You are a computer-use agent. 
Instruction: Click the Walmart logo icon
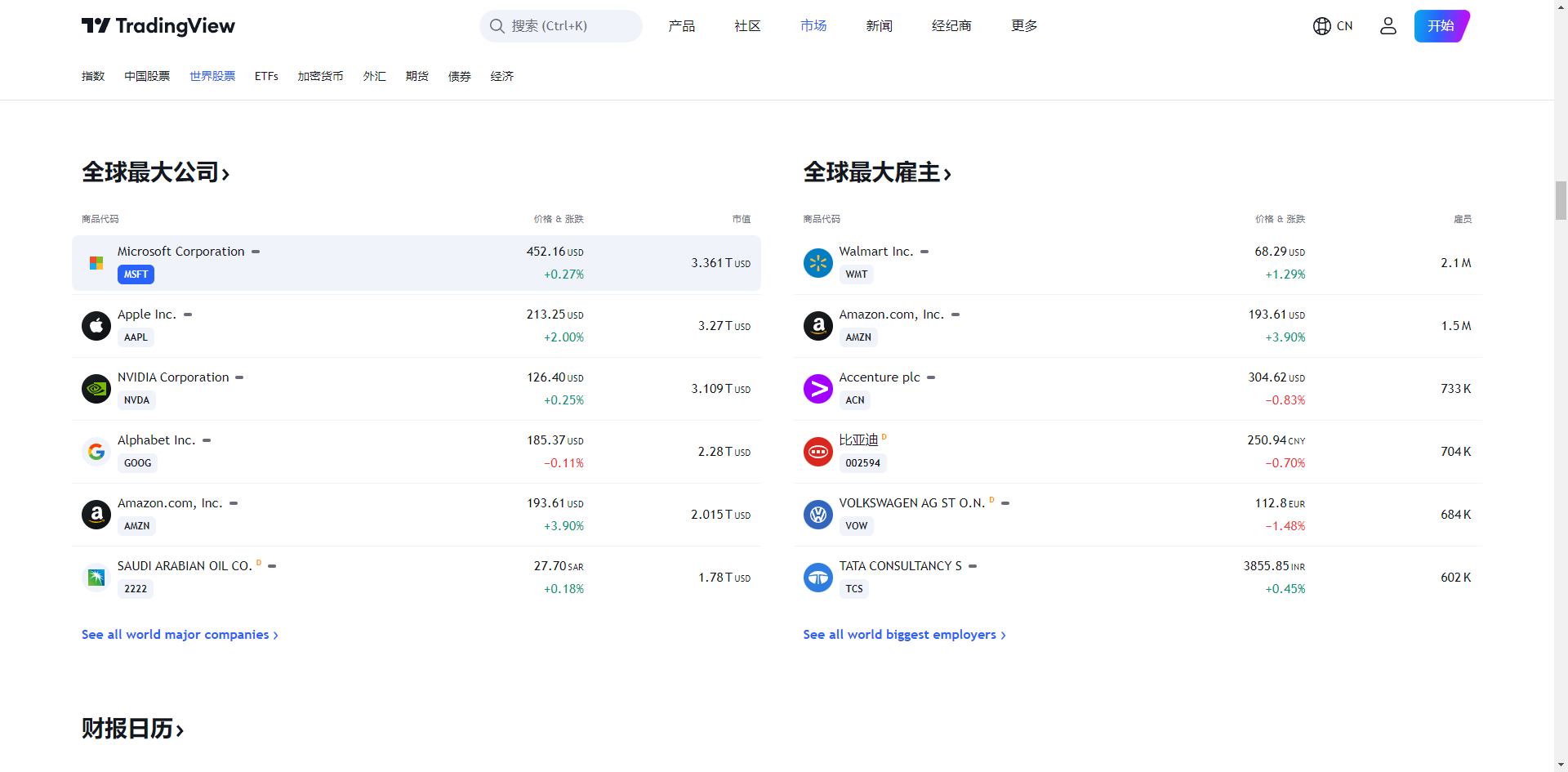(818, 263)
